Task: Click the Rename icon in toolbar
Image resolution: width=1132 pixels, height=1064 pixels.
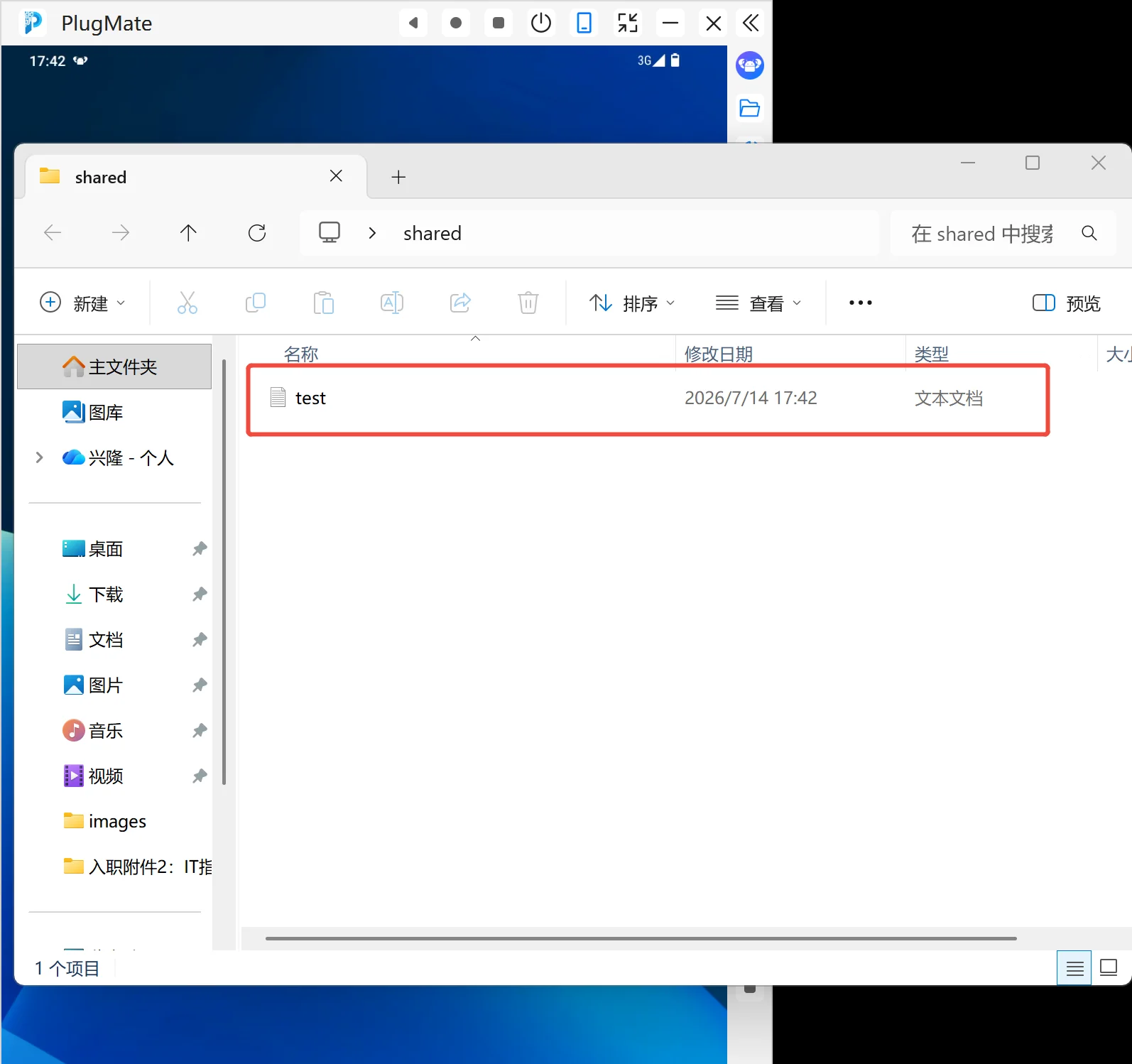Action: [392, 303]
